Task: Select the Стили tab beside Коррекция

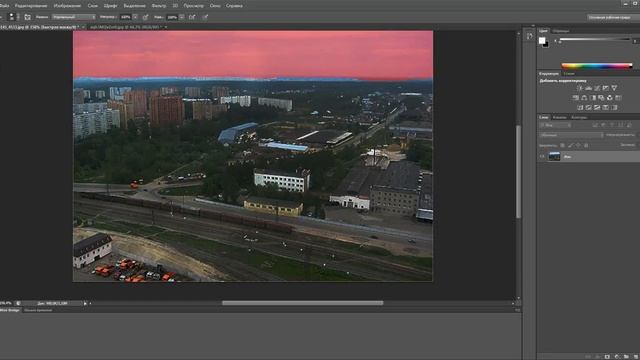Action: coord(569,73)
